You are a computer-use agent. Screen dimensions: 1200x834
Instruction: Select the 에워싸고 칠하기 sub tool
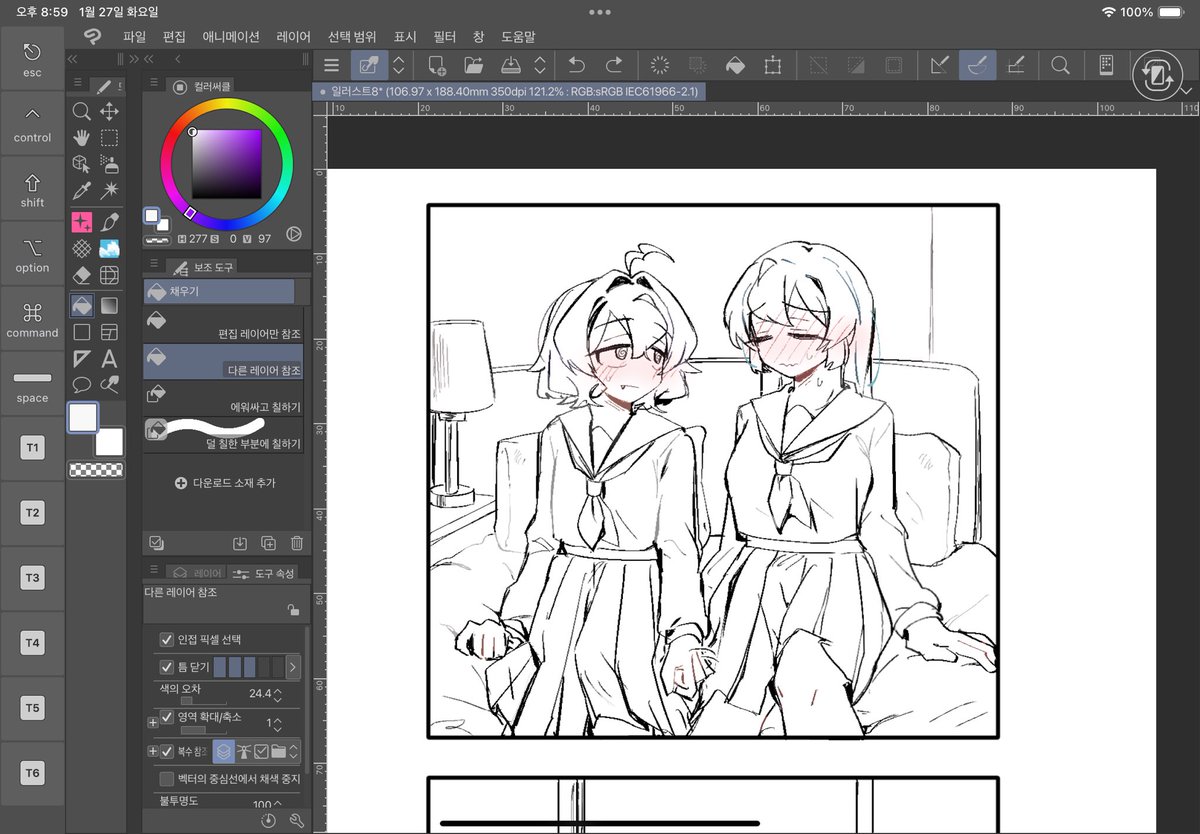point(222,398)
